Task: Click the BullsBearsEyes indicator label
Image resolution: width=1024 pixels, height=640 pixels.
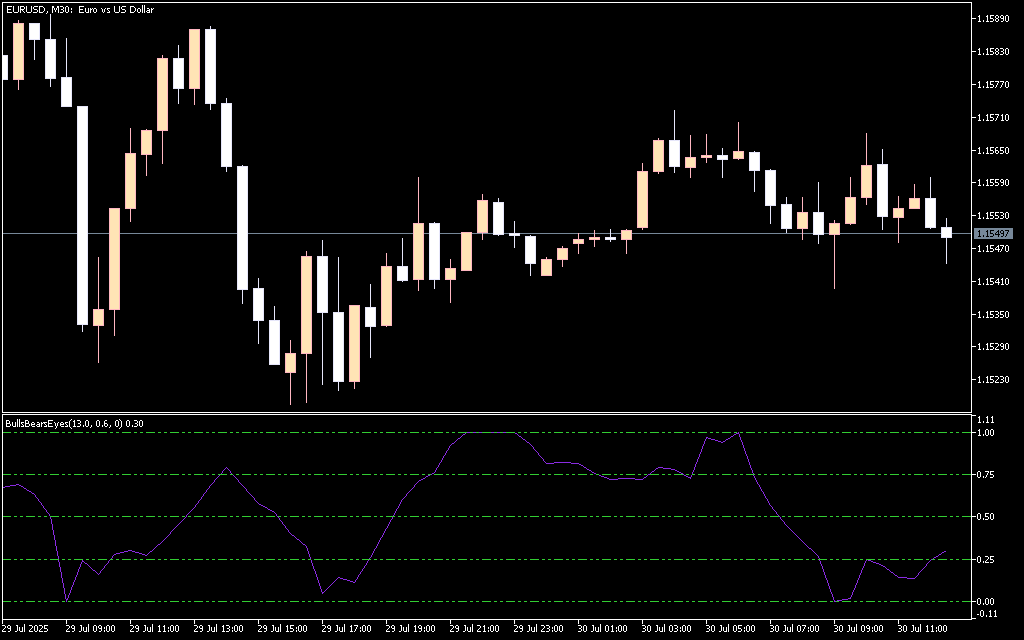Action: point(74,423)
